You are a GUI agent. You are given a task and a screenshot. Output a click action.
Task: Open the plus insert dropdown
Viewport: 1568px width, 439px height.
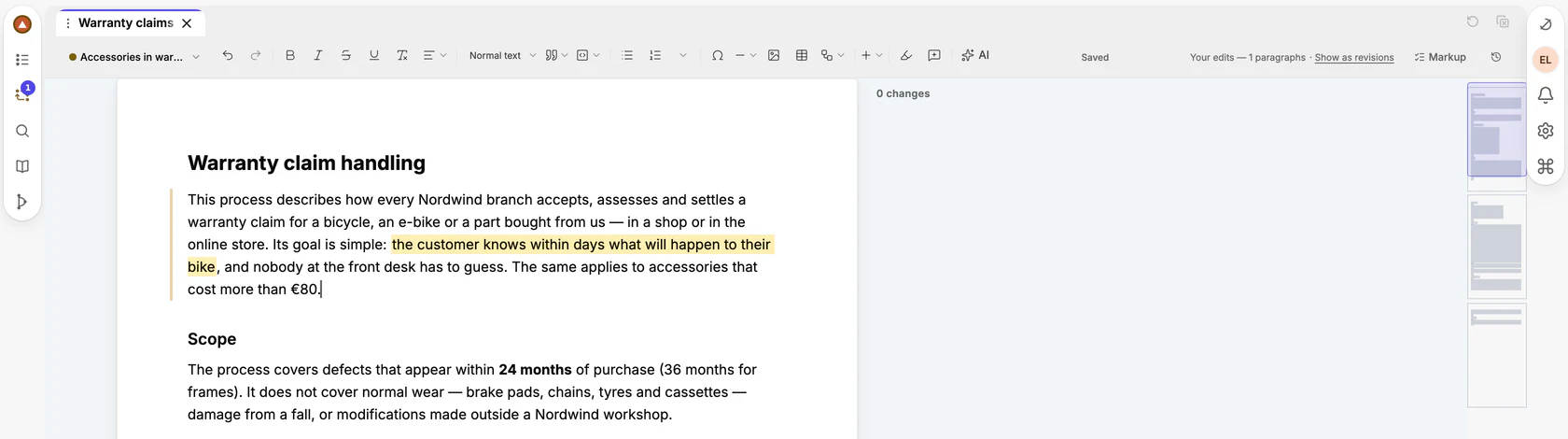coord(872,56)
